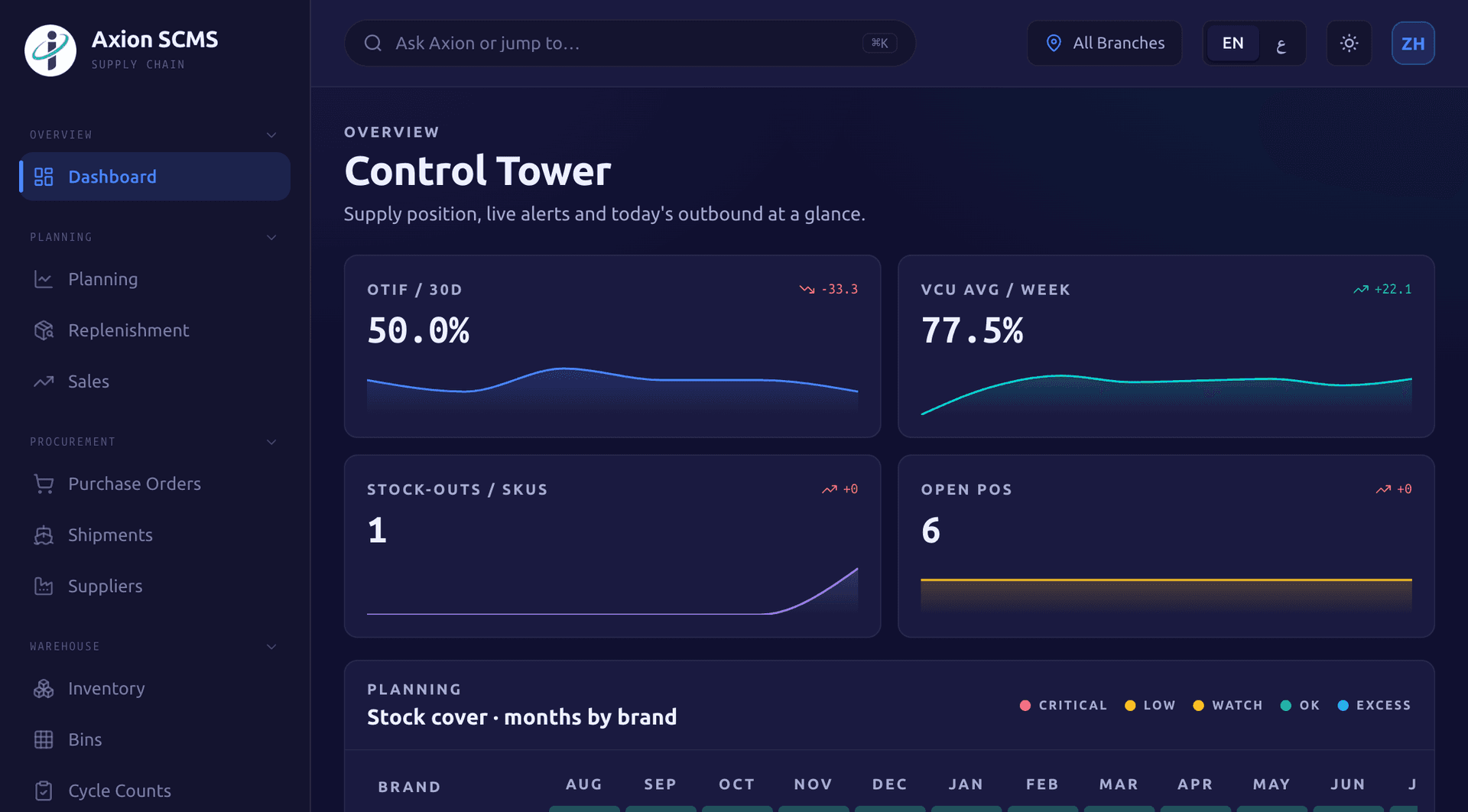Click the BRAND column header
Viewport: 1468px width, 812px height.
tap(409, 787)
